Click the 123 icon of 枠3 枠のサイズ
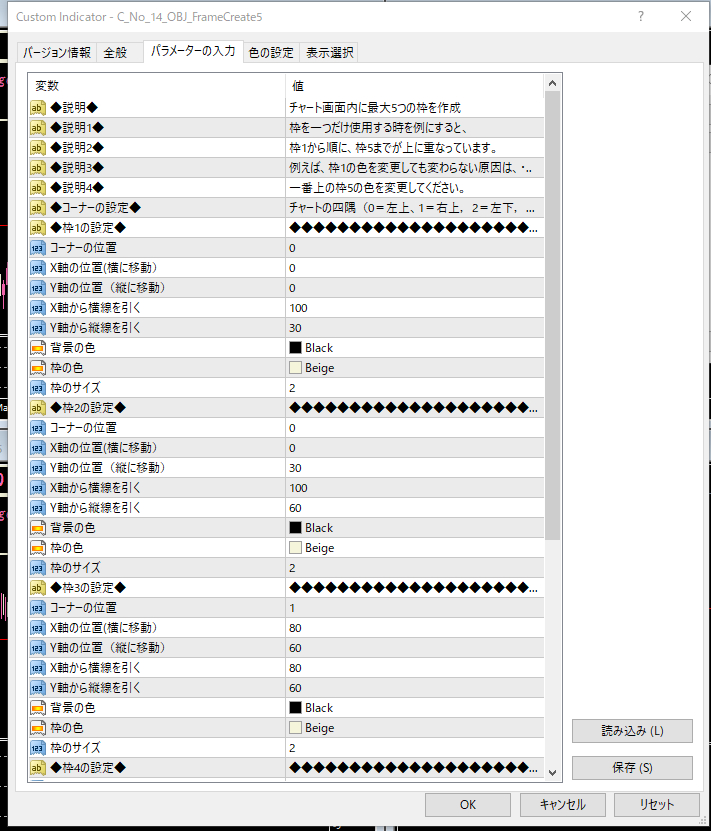The width and height of the screenshot is (711, 831). click(x=38, y=748)
